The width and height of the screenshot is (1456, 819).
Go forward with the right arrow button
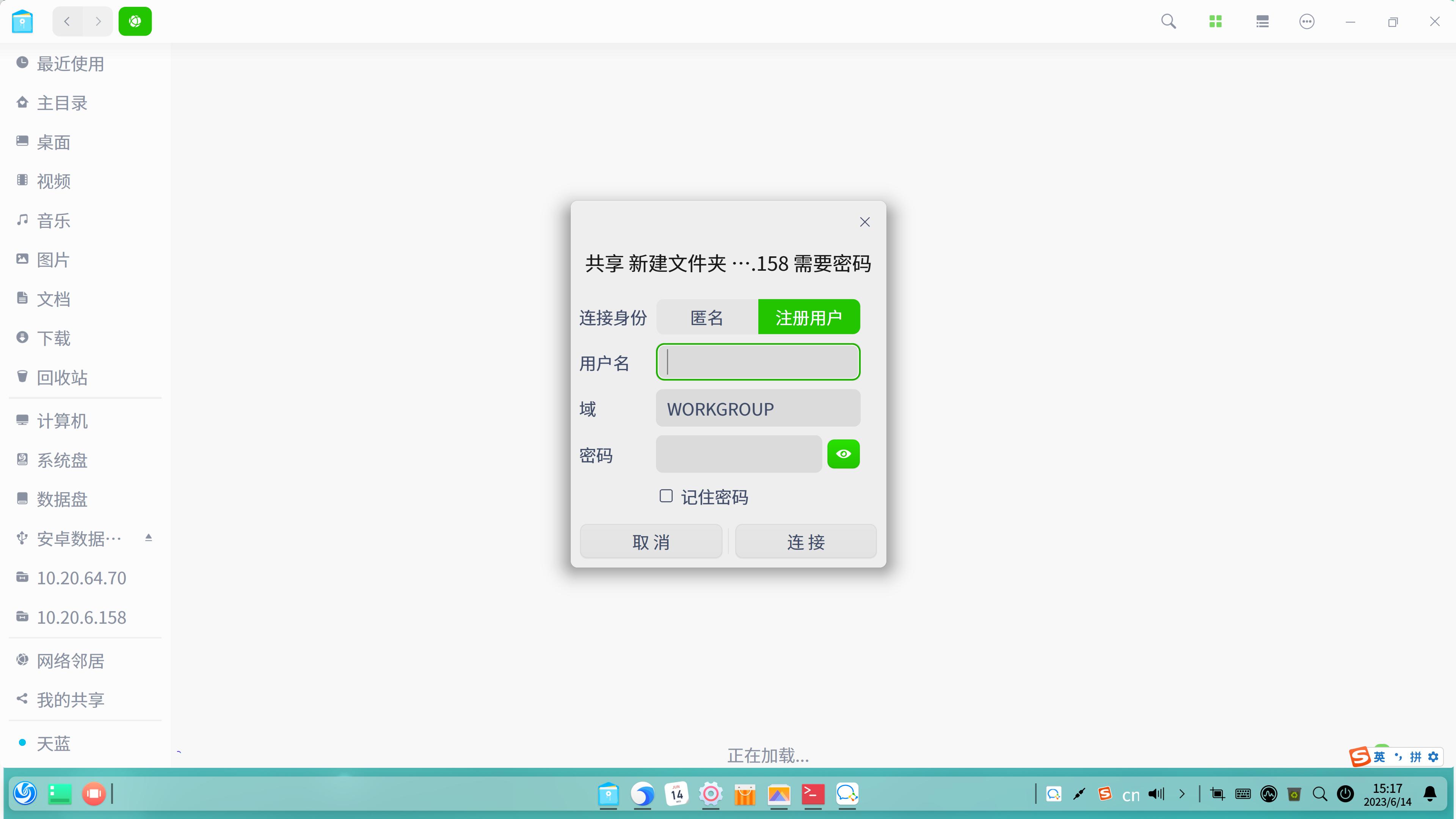tap(98, 22)
